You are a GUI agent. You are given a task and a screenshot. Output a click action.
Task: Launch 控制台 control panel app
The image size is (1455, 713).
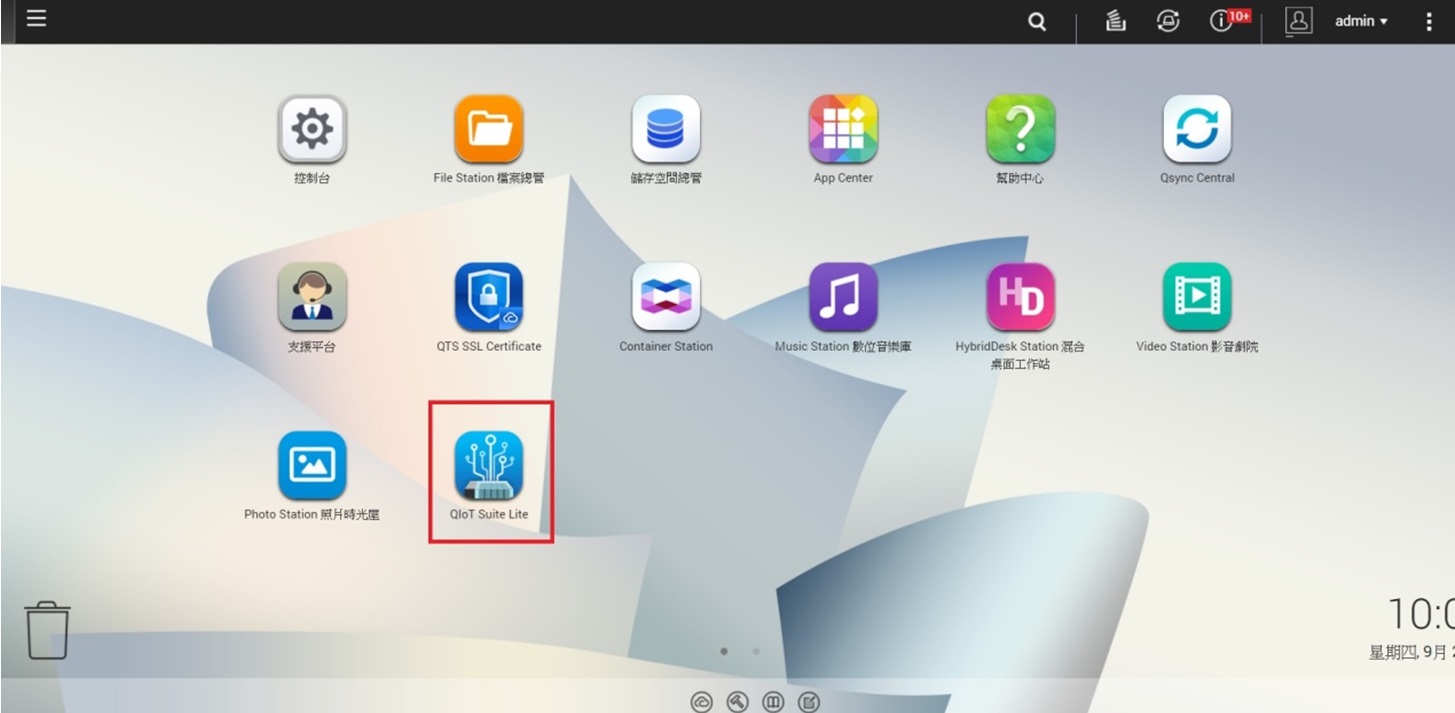312,129
